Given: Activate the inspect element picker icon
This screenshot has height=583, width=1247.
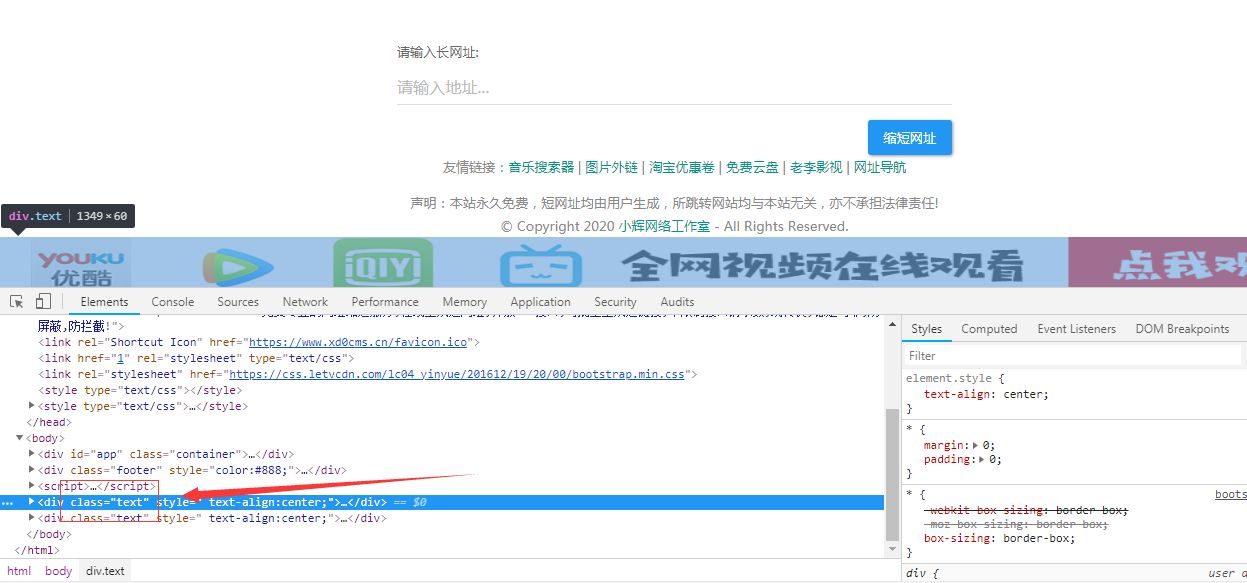Looking at the screenshot, I should (17, 301).
